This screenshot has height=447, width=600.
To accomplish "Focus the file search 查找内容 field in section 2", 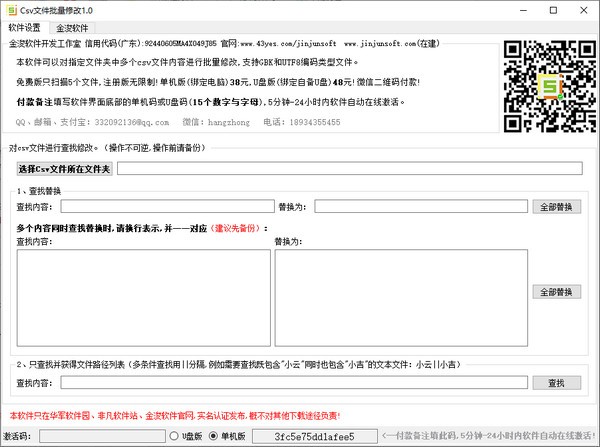I will pos(272,382).
